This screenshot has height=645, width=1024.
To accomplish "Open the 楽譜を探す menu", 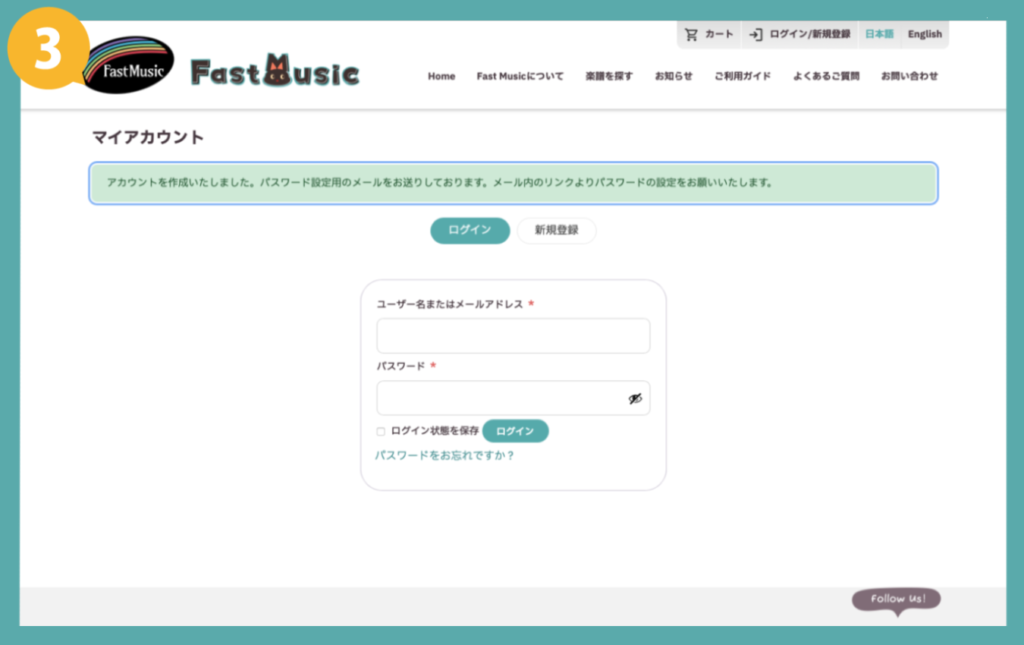I will [x=609, y=77].
